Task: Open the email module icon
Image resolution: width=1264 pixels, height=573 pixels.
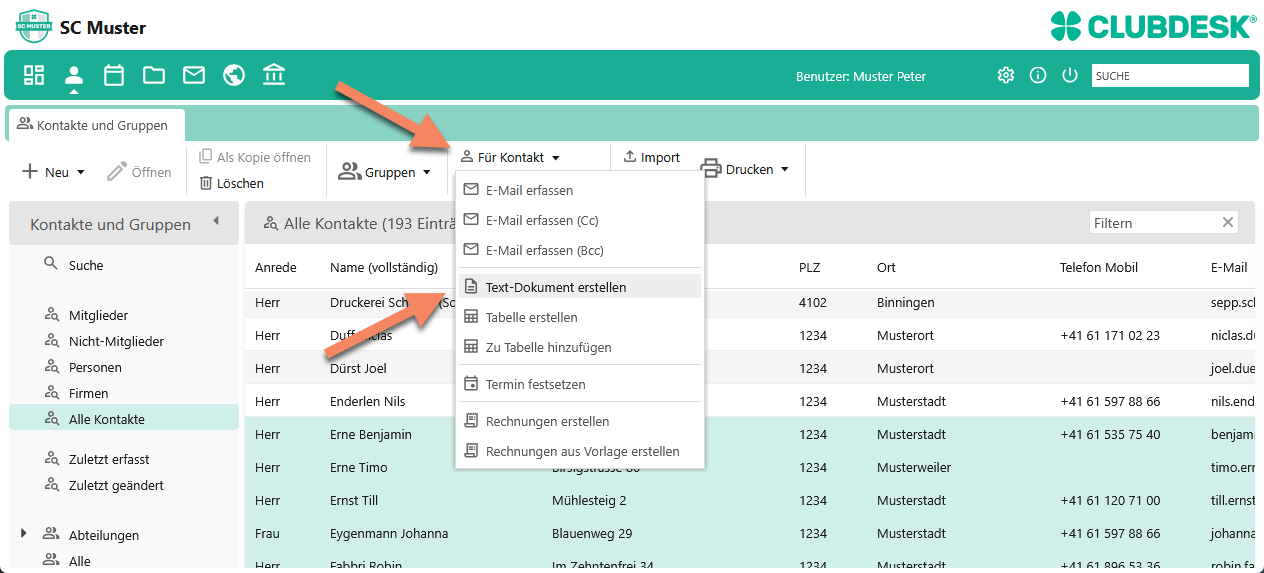Action: (x=194, y=75)
